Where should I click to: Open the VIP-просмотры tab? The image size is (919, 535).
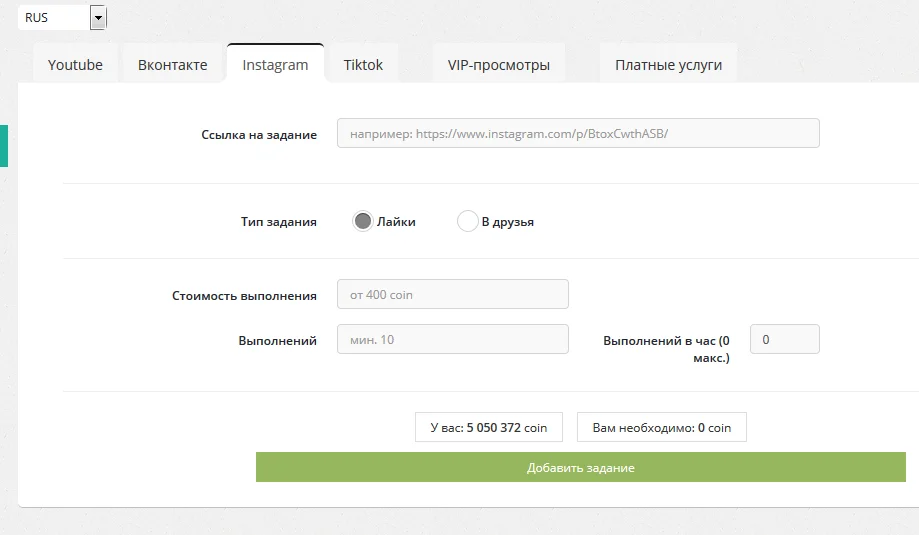click(x=499, y=64)
